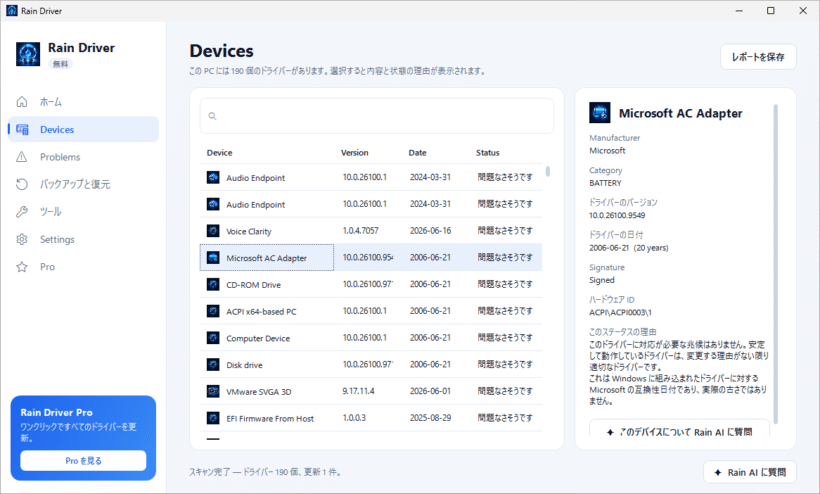
Task: Maximize the Rain Driver window
Action: click(x=770, y=10)
